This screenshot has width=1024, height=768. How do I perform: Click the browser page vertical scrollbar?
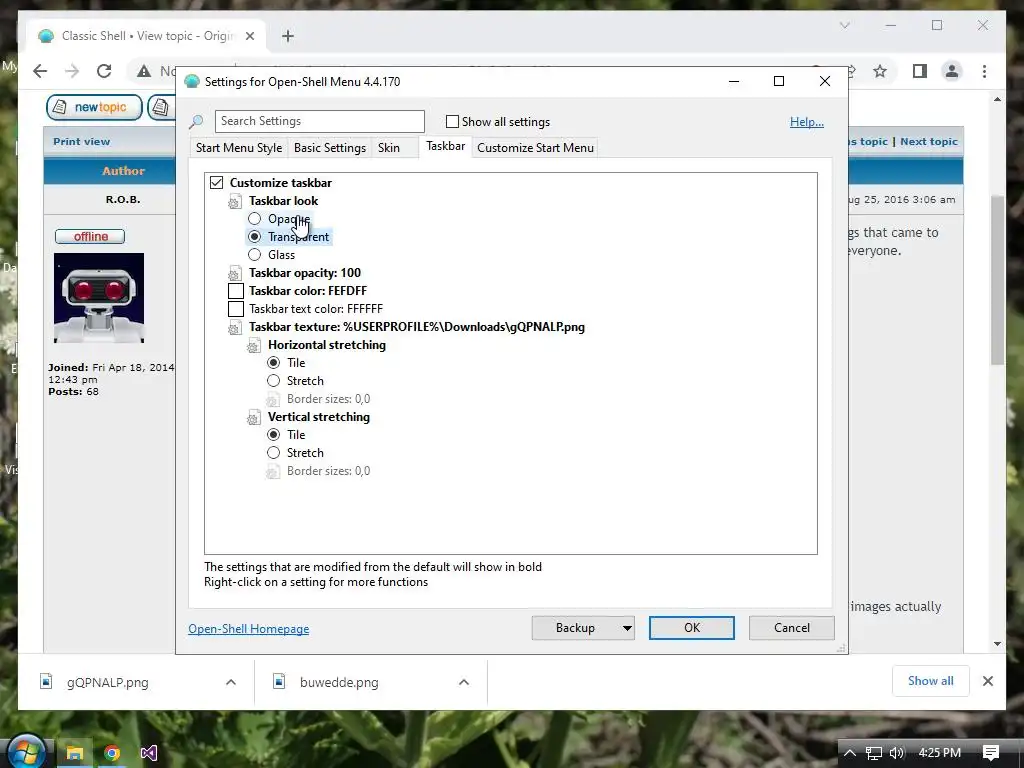click(x=997, y=281)
